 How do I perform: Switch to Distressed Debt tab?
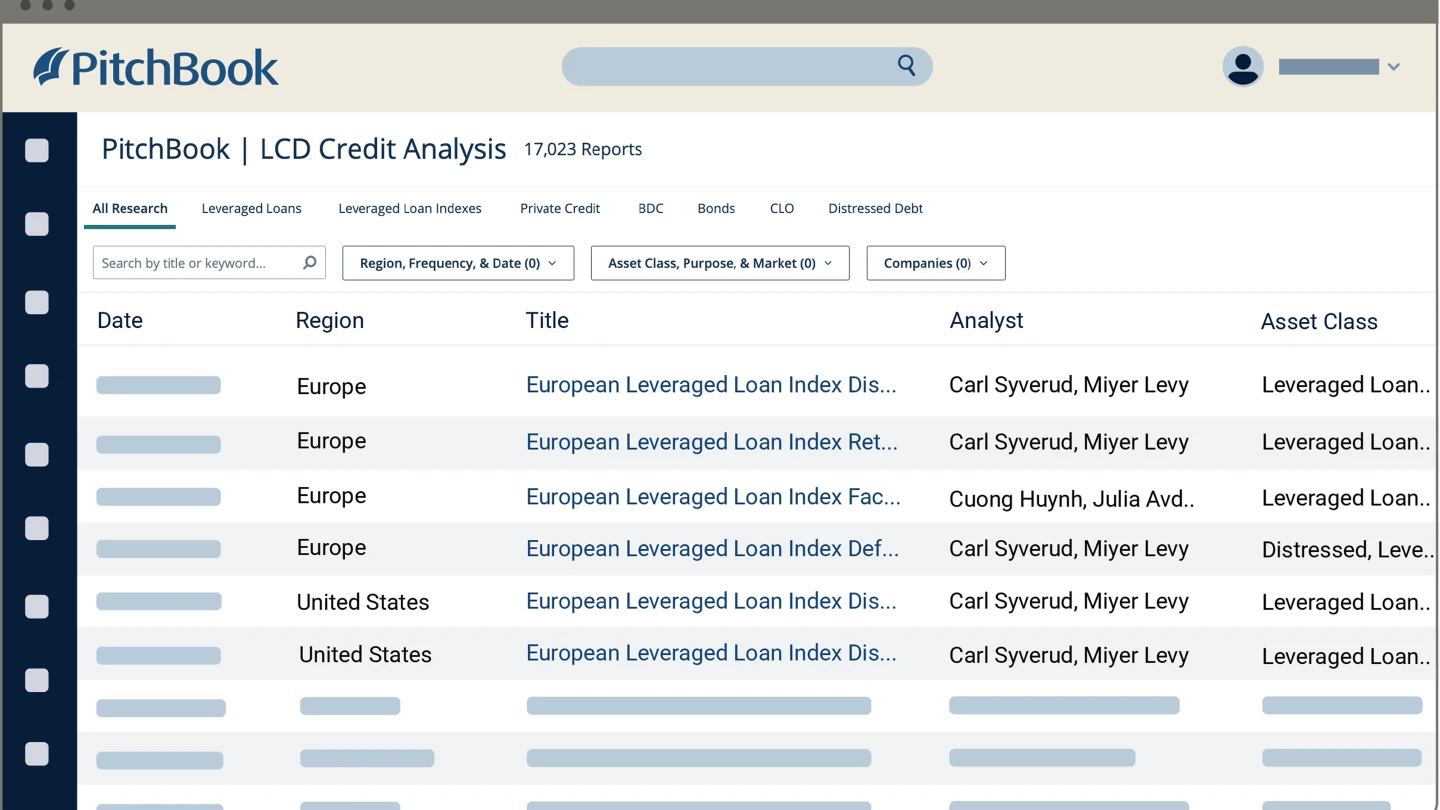pyautogui.click(x=875, y=208)
